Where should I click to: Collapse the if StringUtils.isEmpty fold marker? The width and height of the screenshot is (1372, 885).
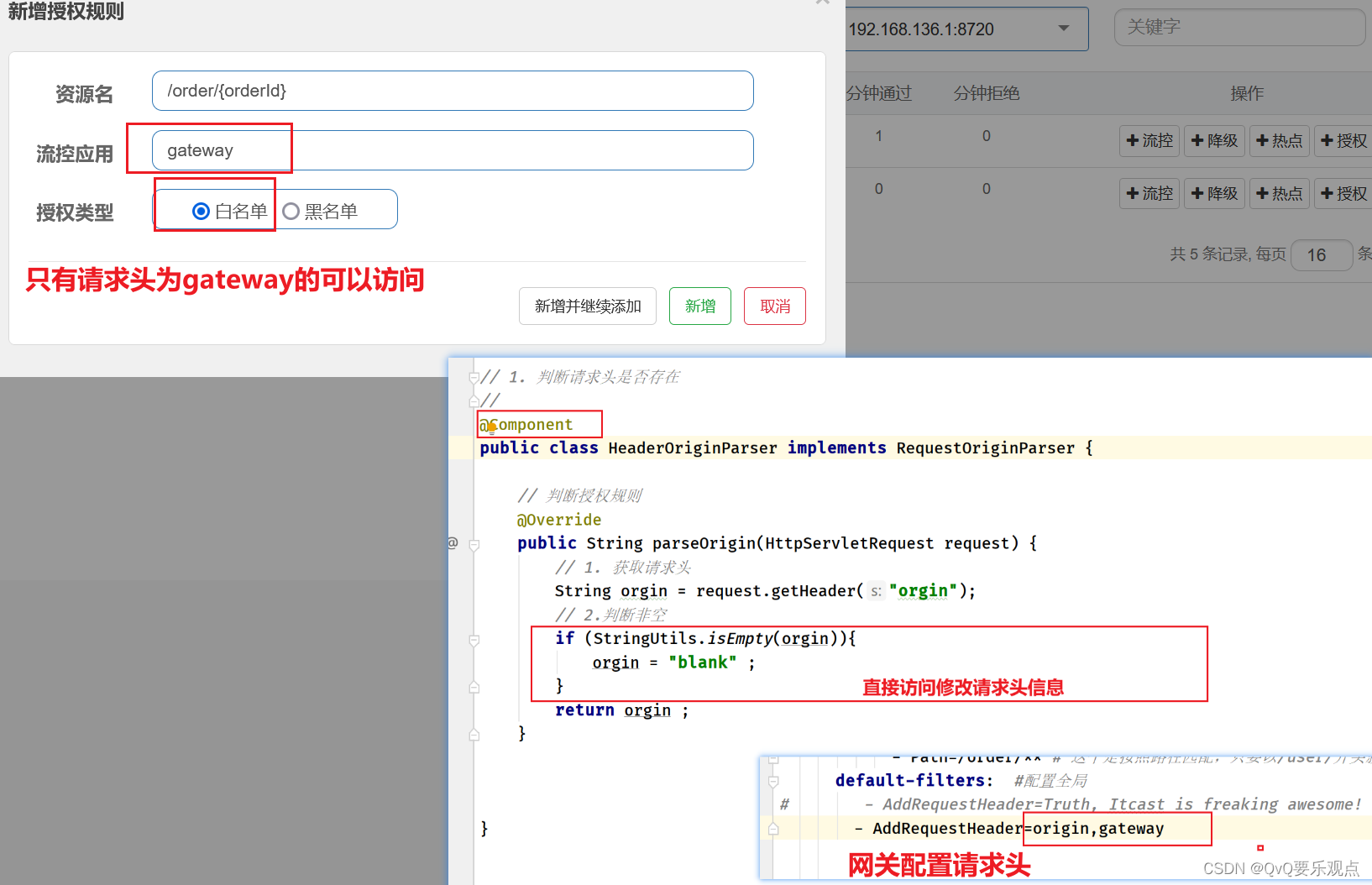point(474,641)
